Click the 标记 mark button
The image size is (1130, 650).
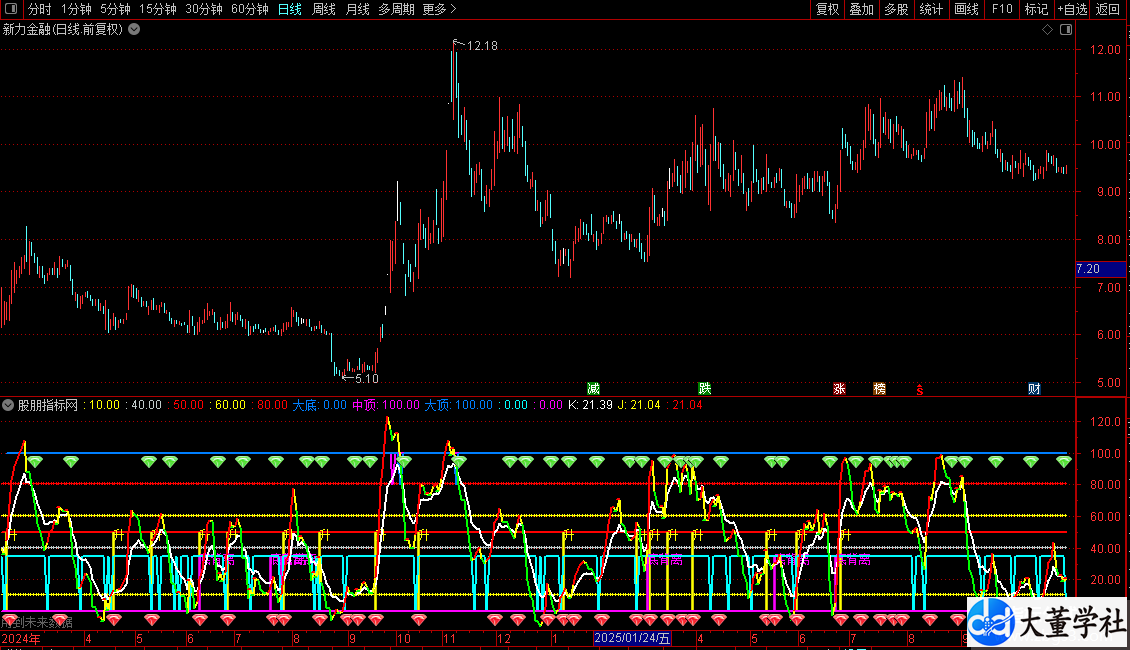pos(1036,9)
